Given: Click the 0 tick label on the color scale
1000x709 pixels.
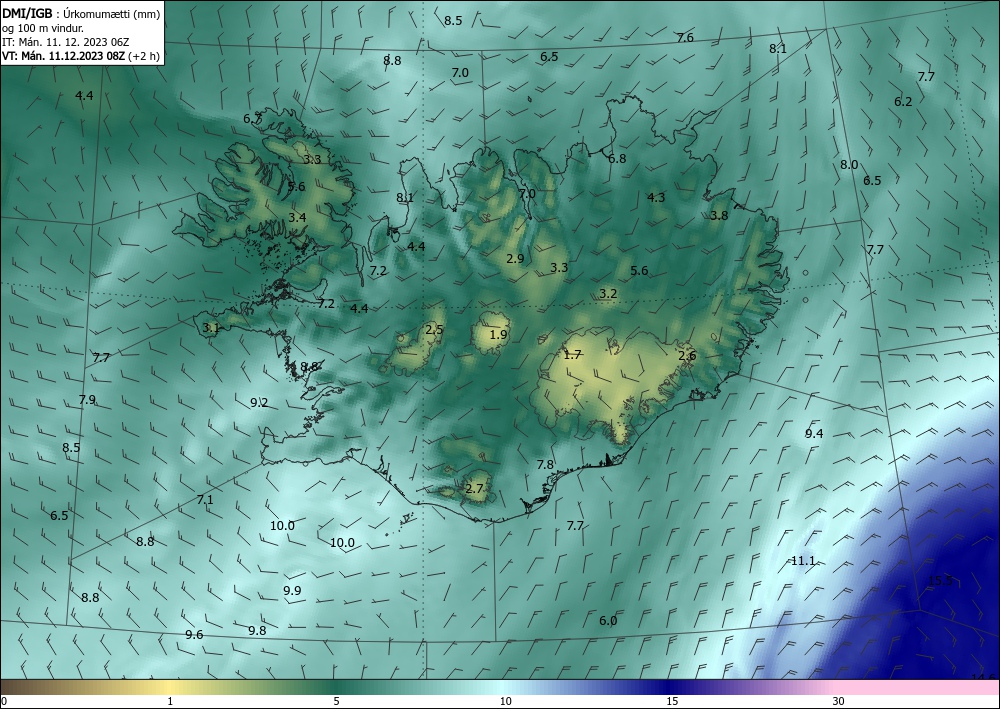Looking at the screenshot, I should 4,701.
